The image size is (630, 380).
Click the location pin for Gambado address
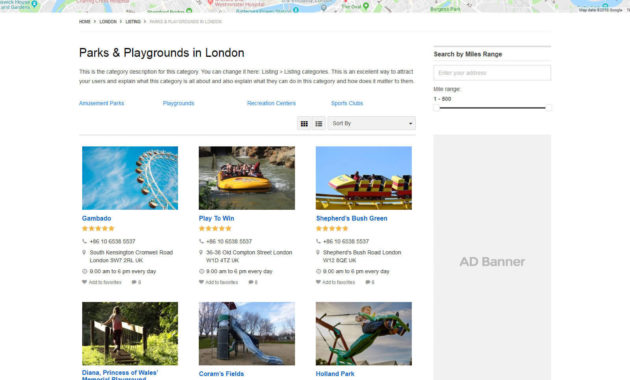(84, 252)
